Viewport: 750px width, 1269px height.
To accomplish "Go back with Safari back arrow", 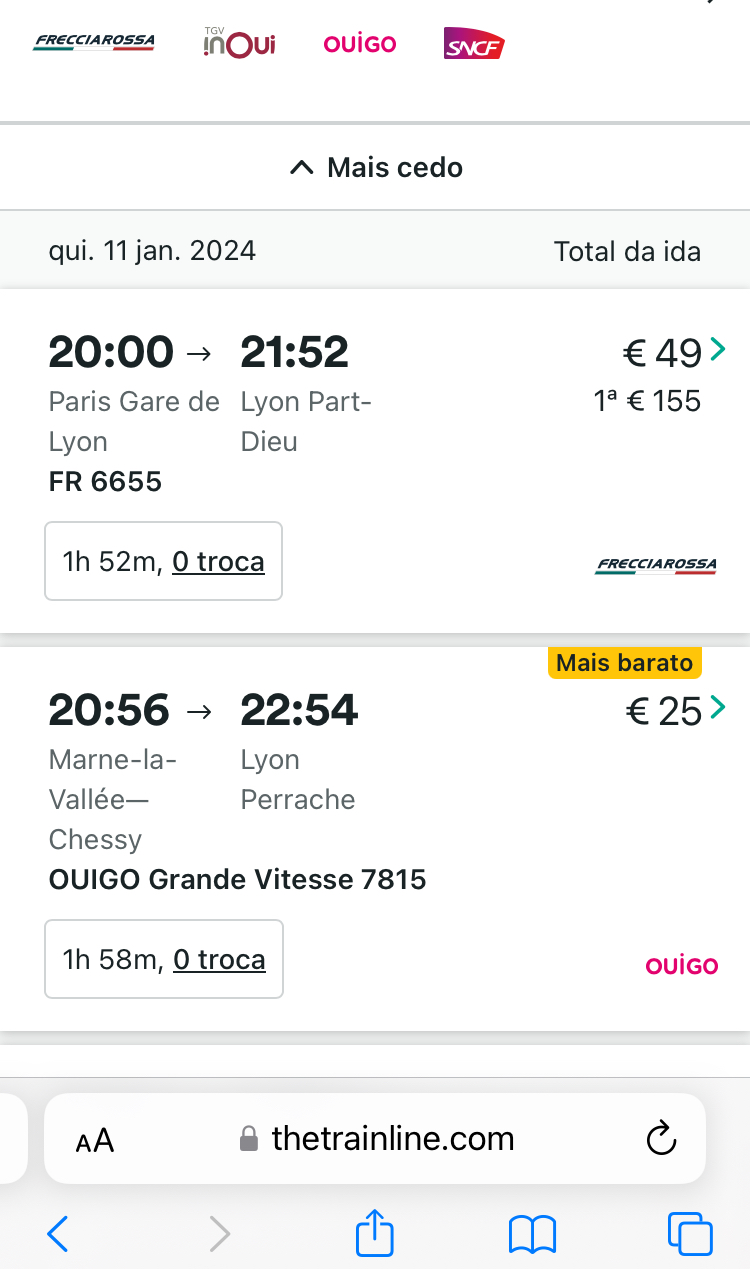I will click(x=58, y=1234).
